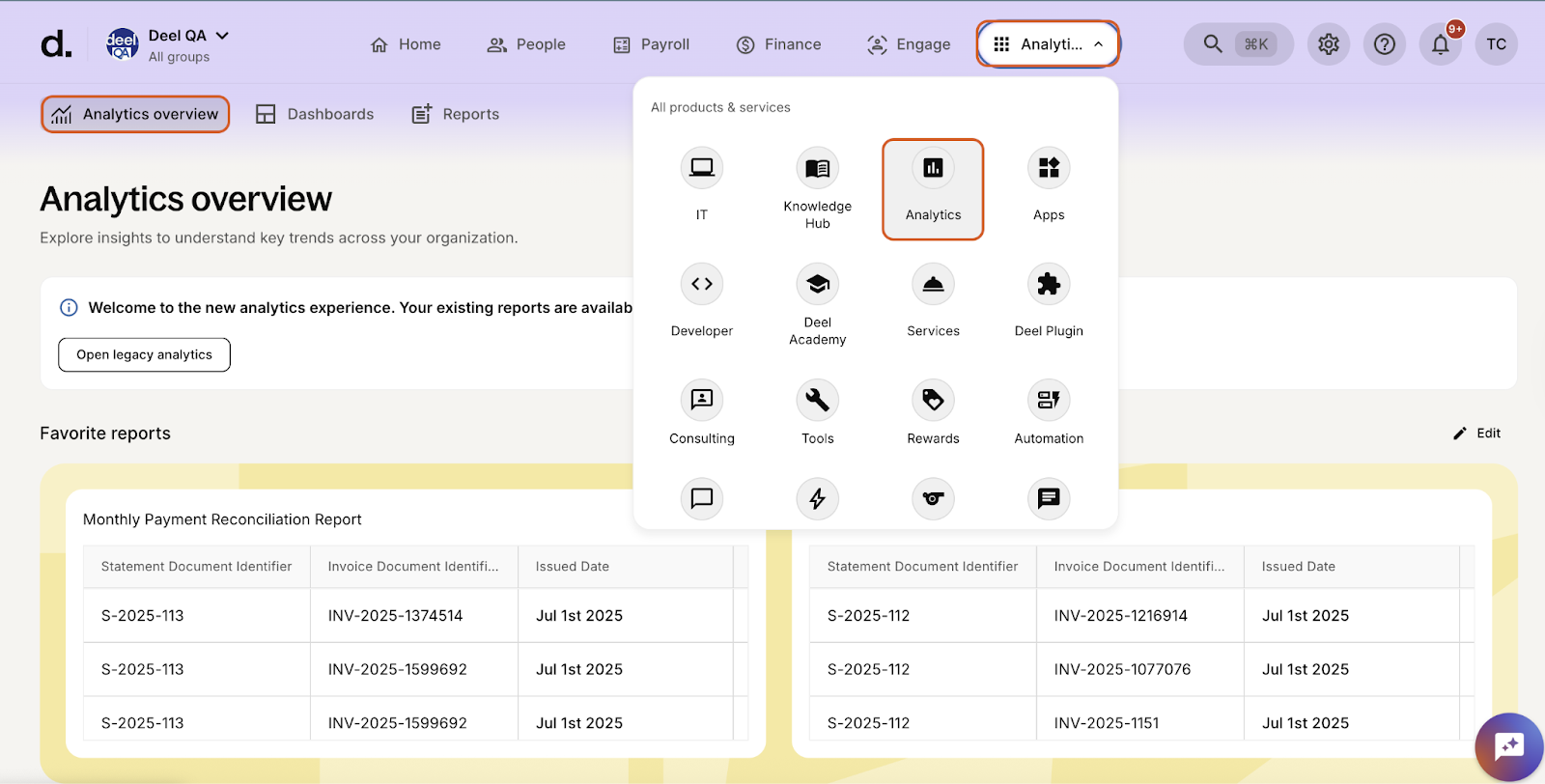Screen dimensions: 1545x784
Task: Click the search field in header
Action: click(1238, 44)
